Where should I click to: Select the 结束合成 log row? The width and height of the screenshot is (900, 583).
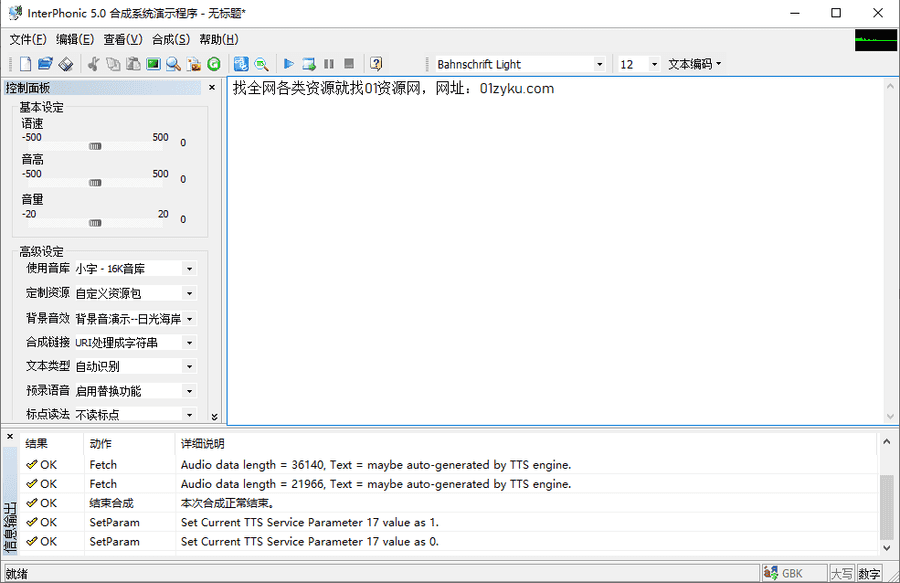(449, 503)
